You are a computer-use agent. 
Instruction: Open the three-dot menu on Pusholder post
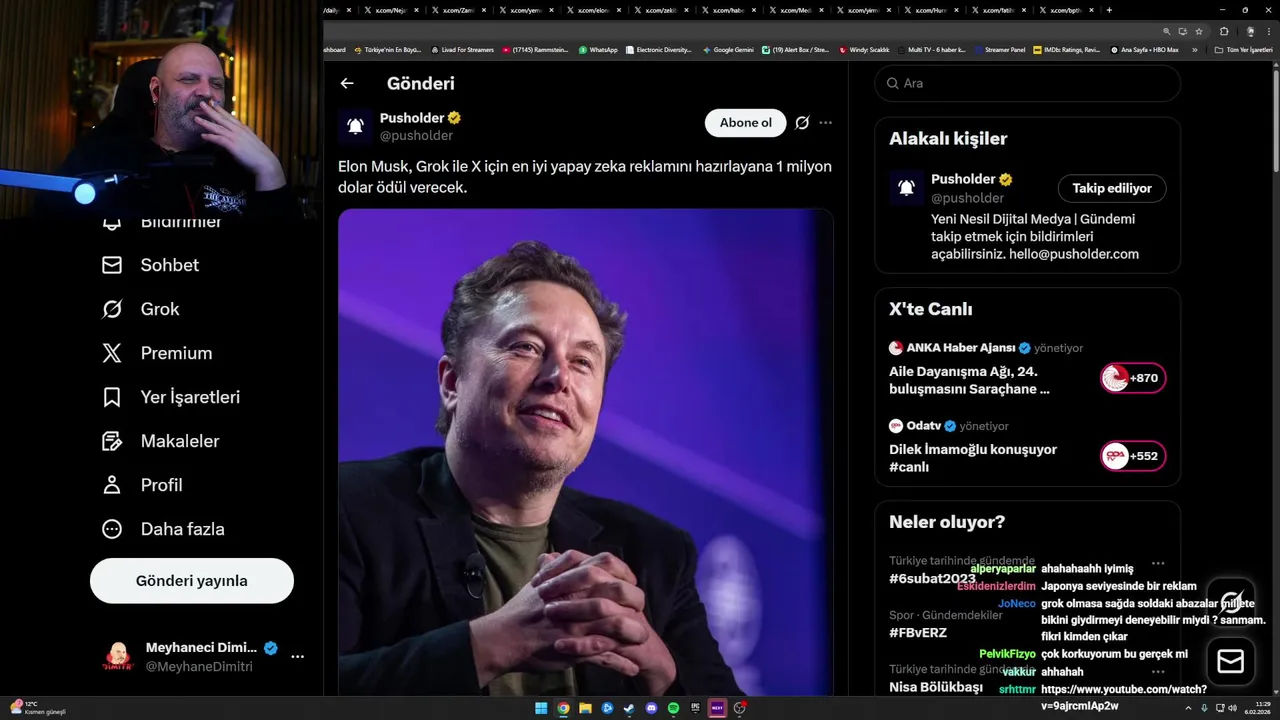826,123
